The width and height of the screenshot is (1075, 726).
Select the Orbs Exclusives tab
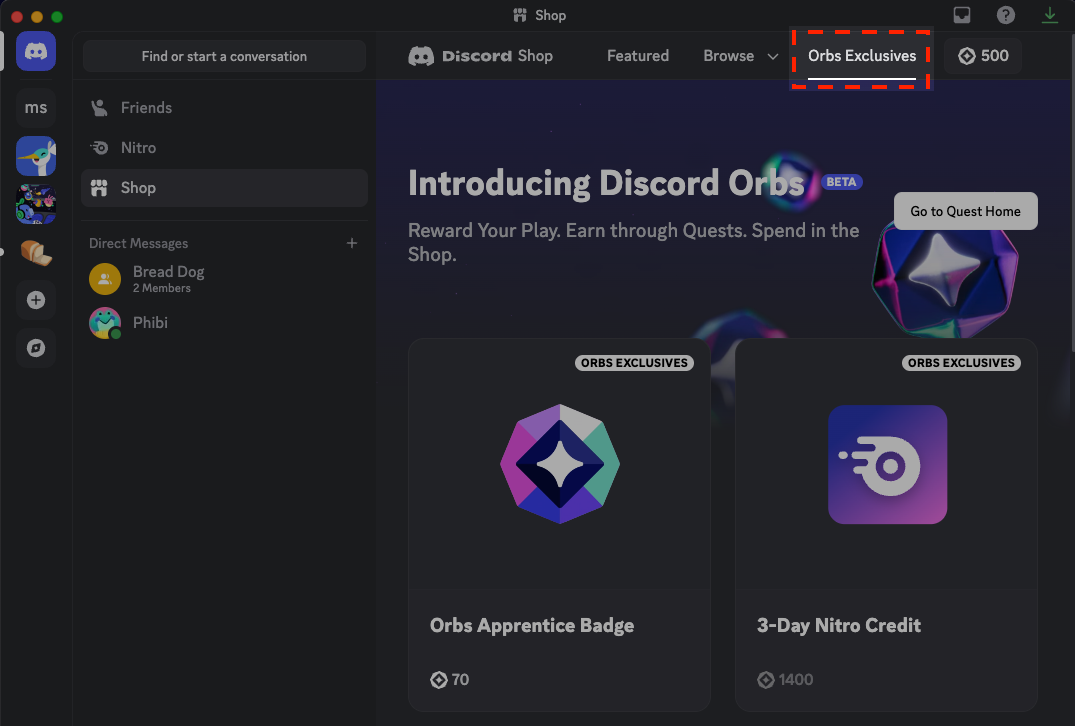862,56
